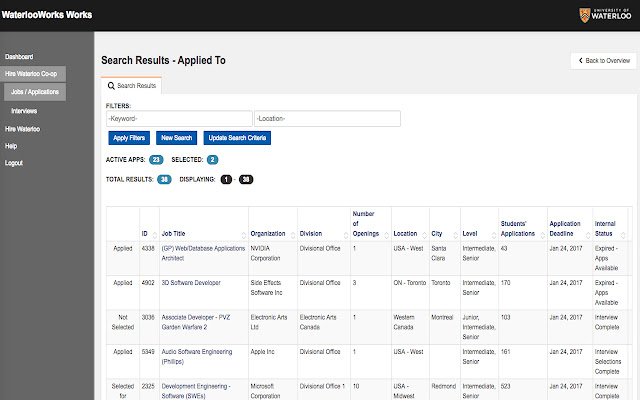Sort by Job Title column arrows
This screenshot has height=400, width=640.
click(244, 235)
